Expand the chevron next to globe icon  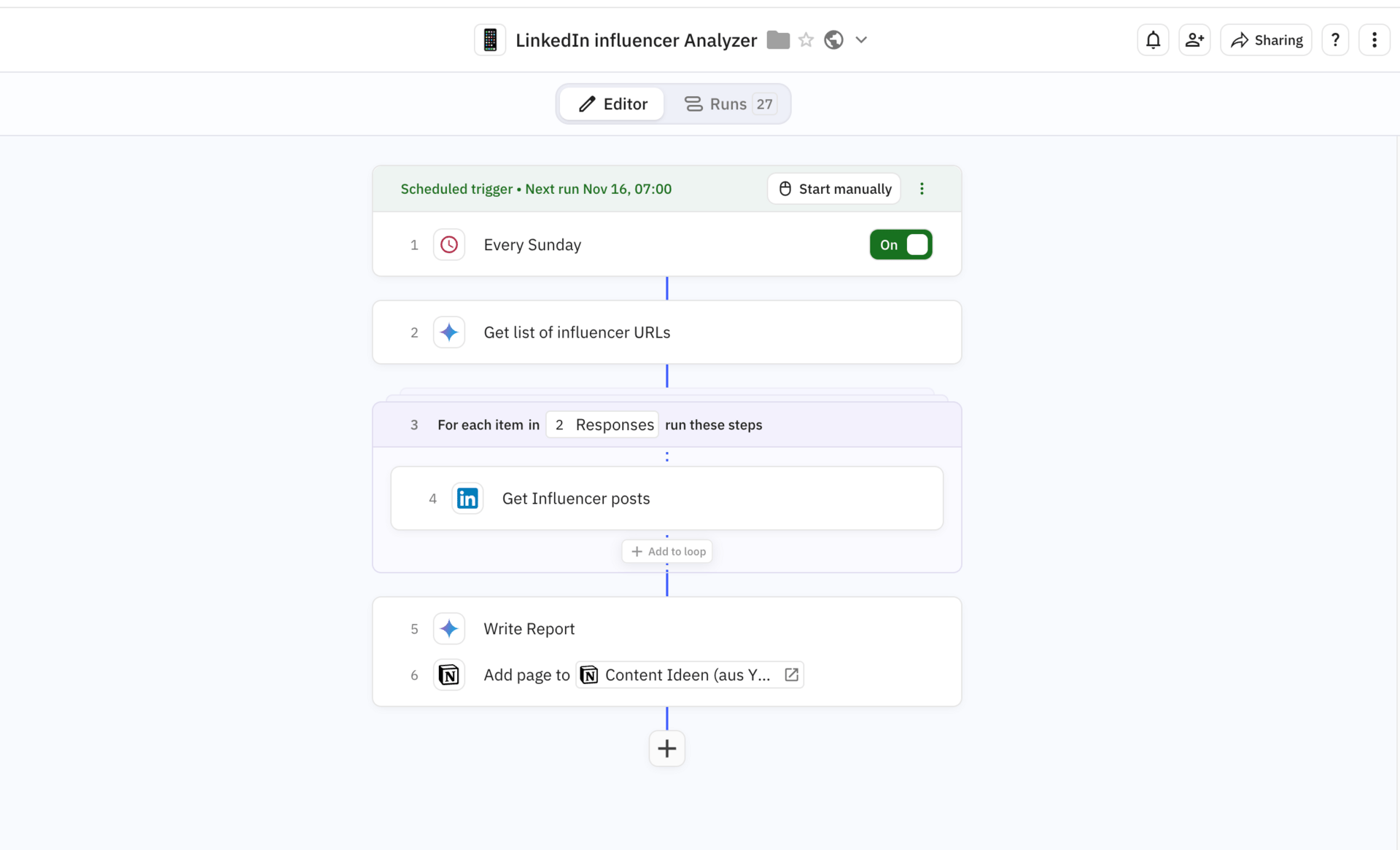click(x=861, y=40)
